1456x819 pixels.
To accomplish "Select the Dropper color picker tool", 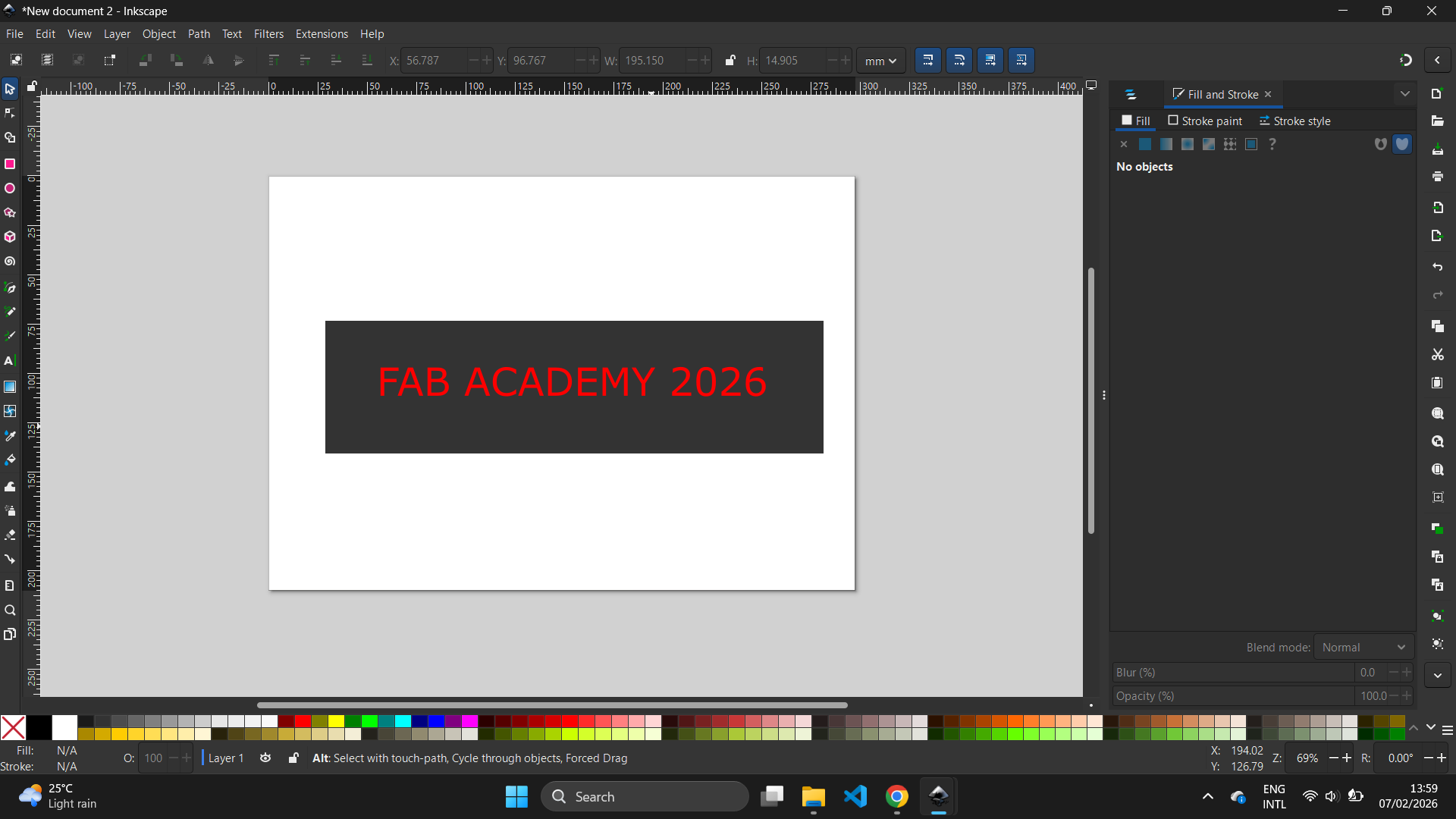I will click(x=10, y=436).
